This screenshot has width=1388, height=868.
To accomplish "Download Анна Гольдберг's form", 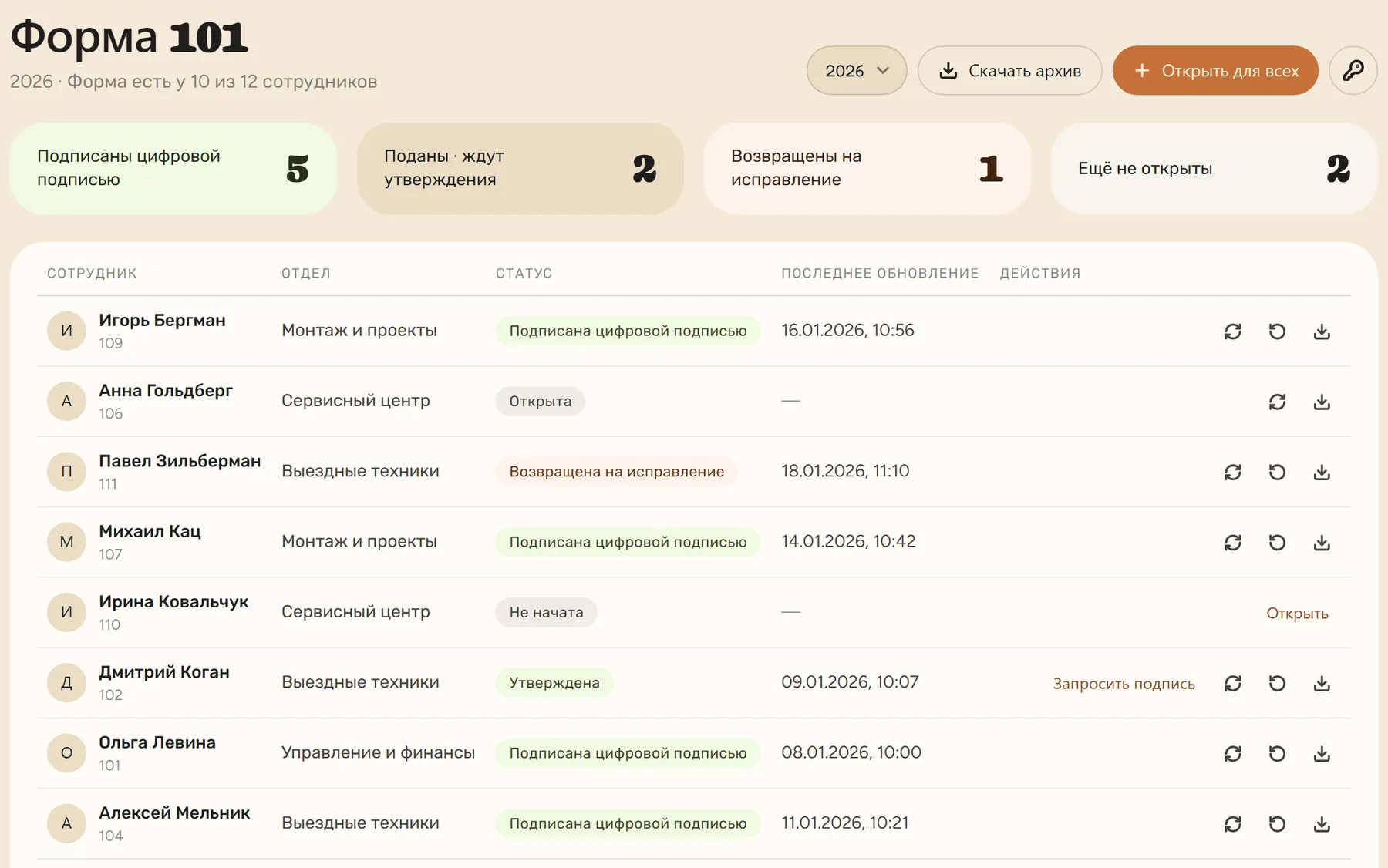I will [x=1322, y=402].
